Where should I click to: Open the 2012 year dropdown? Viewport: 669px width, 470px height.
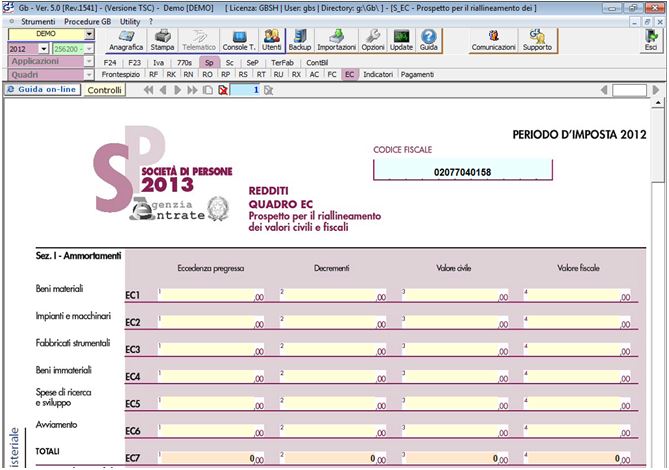click(x=44, y=49)
